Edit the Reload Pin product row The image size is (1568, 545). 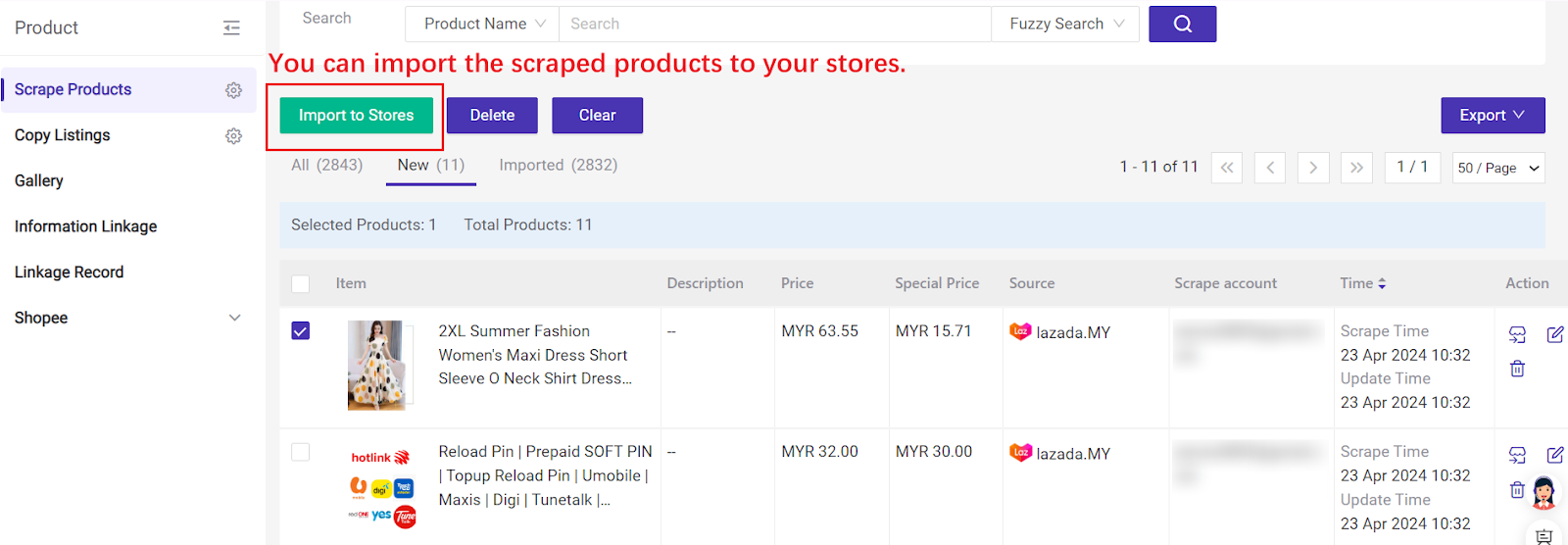point(1554,455)
